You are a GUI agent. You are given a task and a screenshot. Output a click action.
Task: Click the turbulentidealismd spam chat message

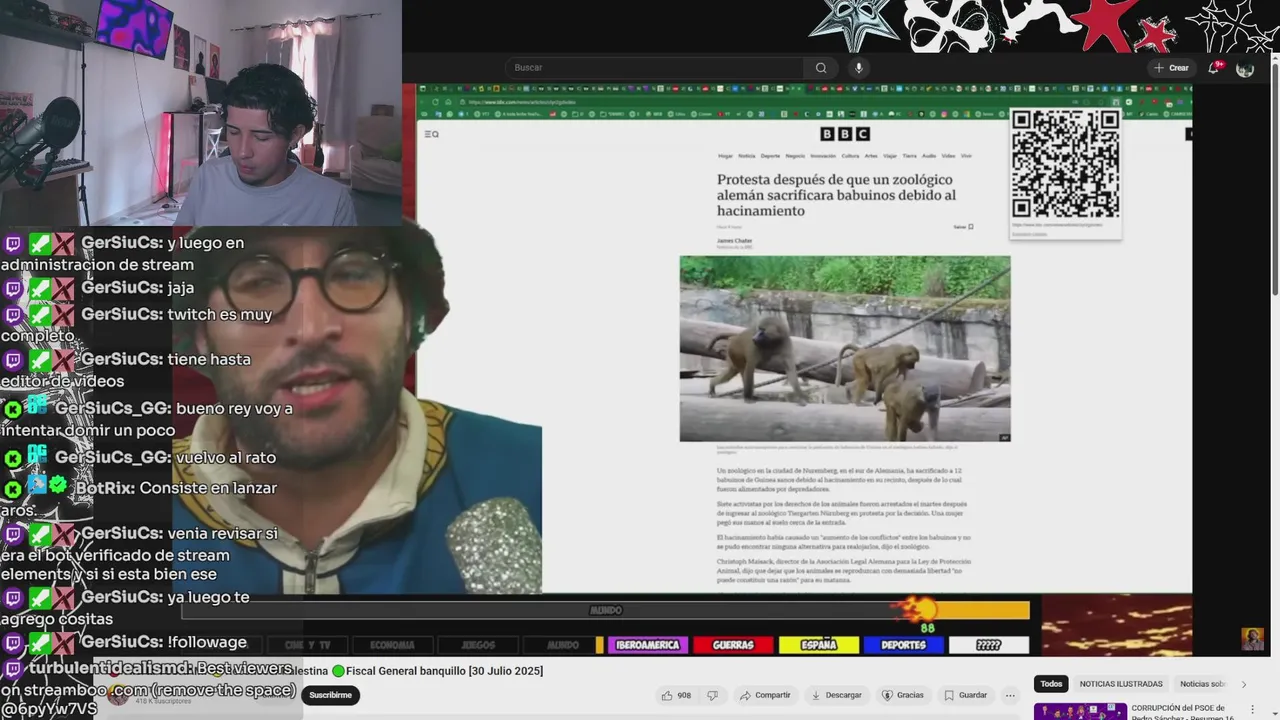(x=150, y=689)
